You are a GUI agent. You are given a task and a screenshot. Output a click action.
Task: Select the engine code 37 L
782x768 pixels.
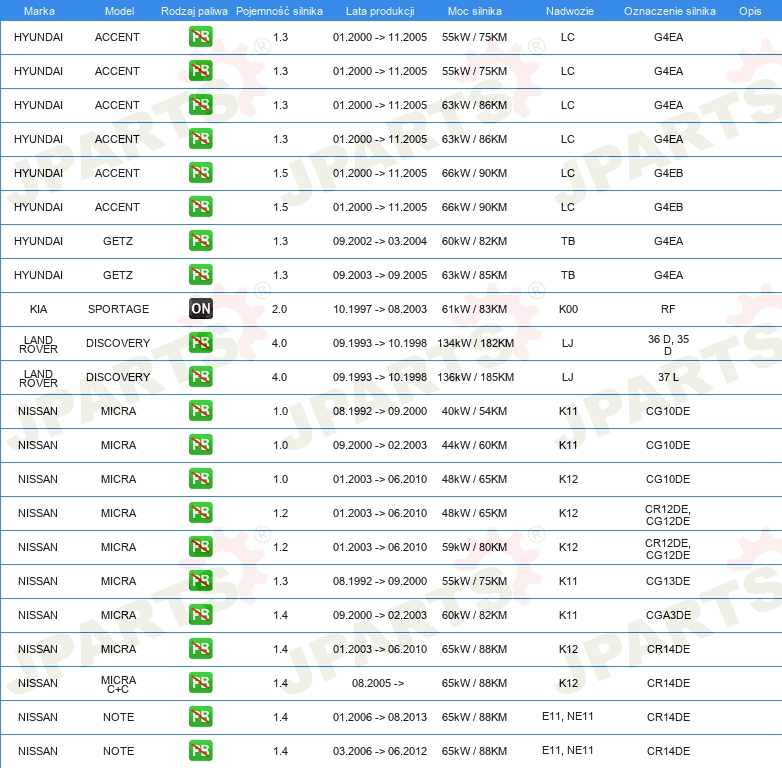(668, 377)
